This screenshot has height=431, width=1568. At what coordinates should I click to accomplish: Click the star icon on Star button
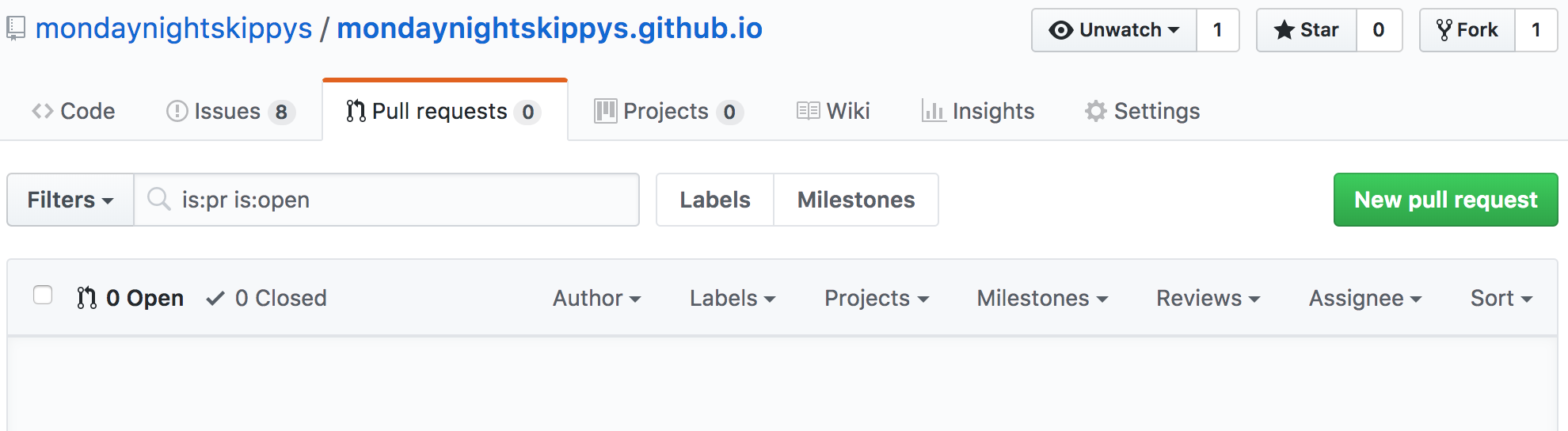pyautogui.click(x=1284, y=30)
